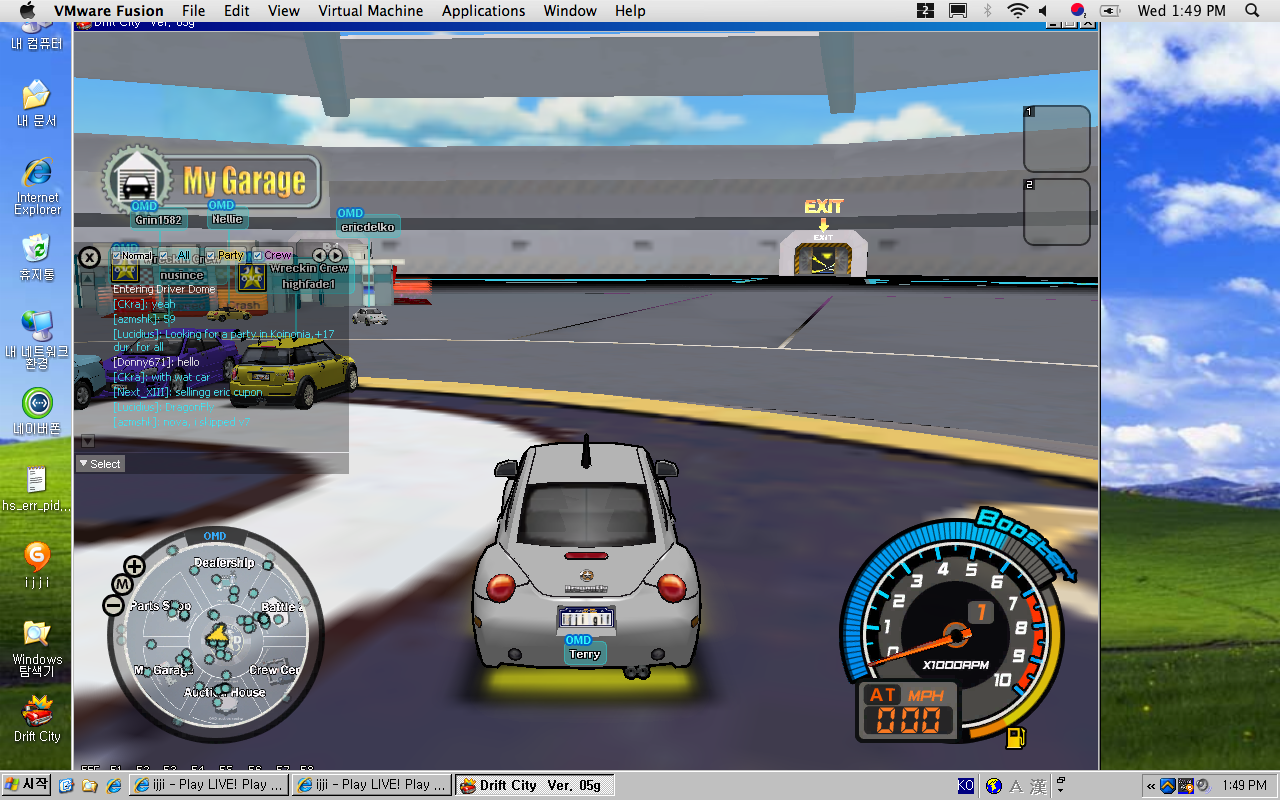This screenshot has height=800, width=1280.
Task: Open the Apple menu
Action: coord(27,11)
